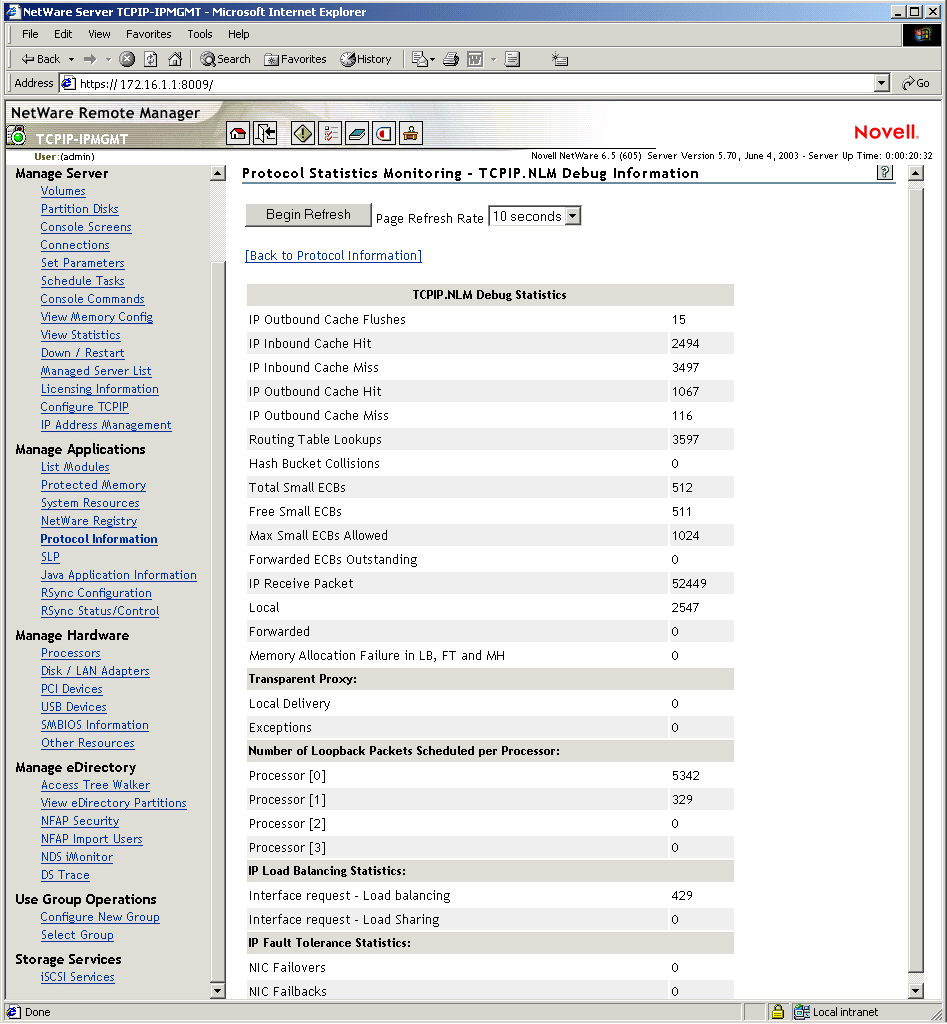Click the Local intranet zone indicator

click(837, 1012)
